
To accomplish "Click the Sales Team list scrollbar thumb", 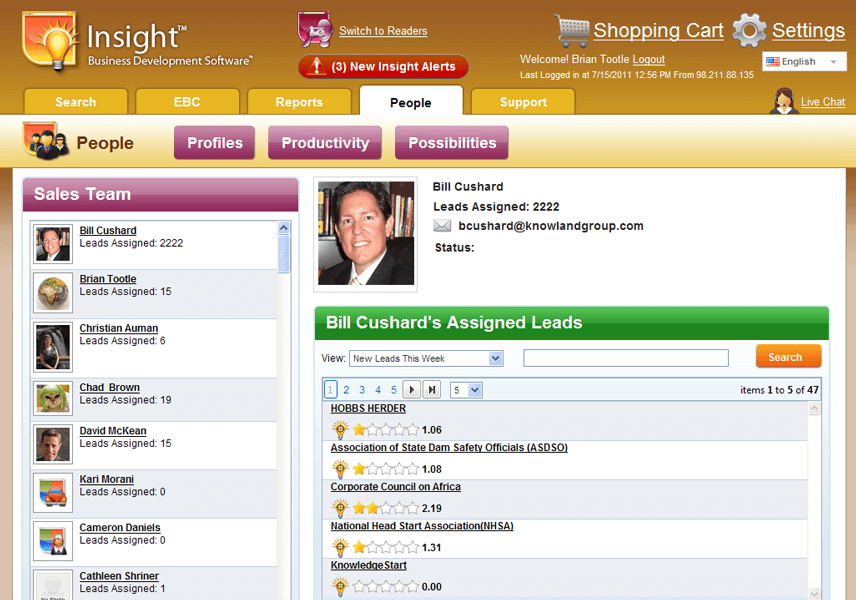I will coord(284,254).
